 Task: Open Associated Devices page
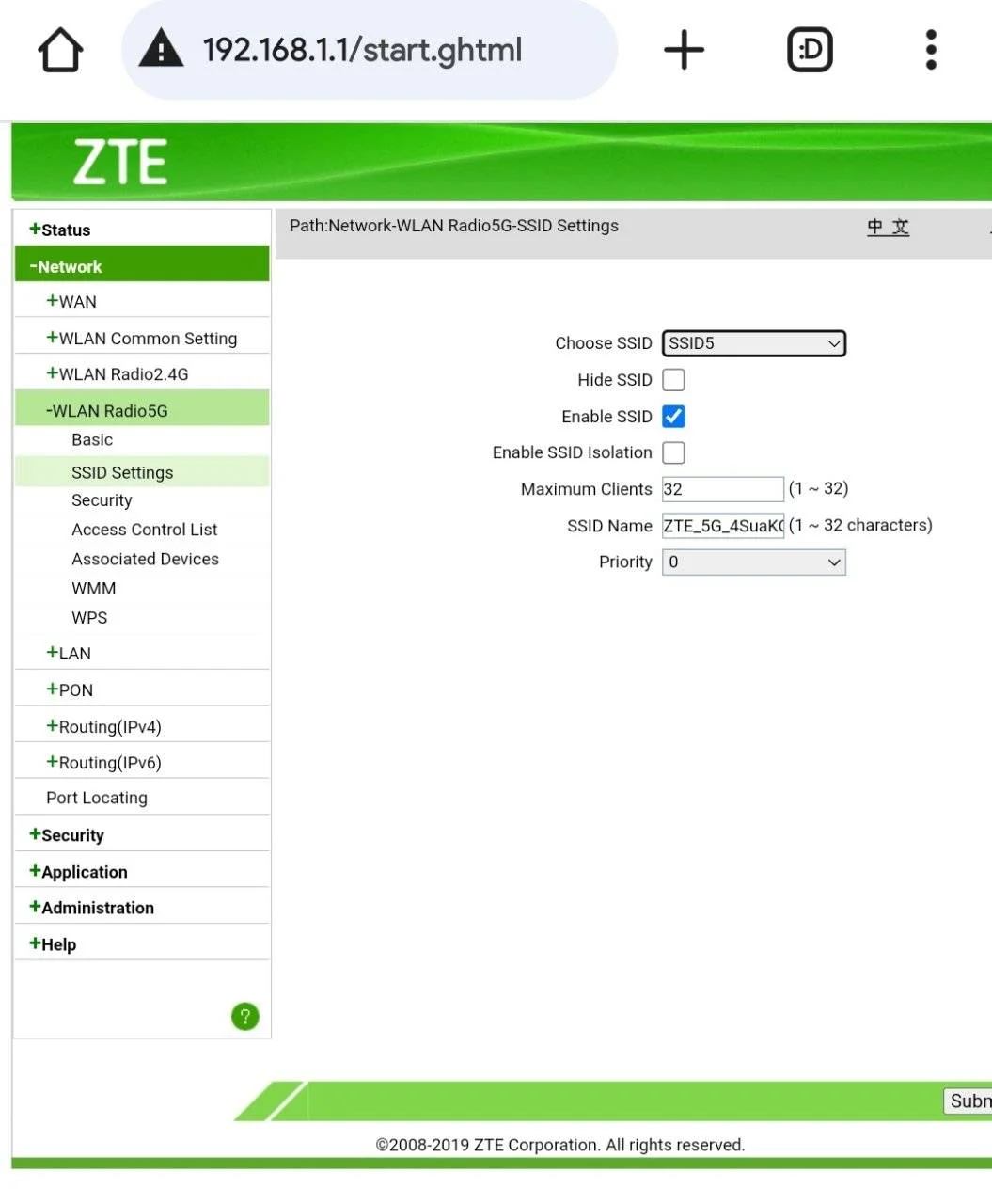pos(146,559)
